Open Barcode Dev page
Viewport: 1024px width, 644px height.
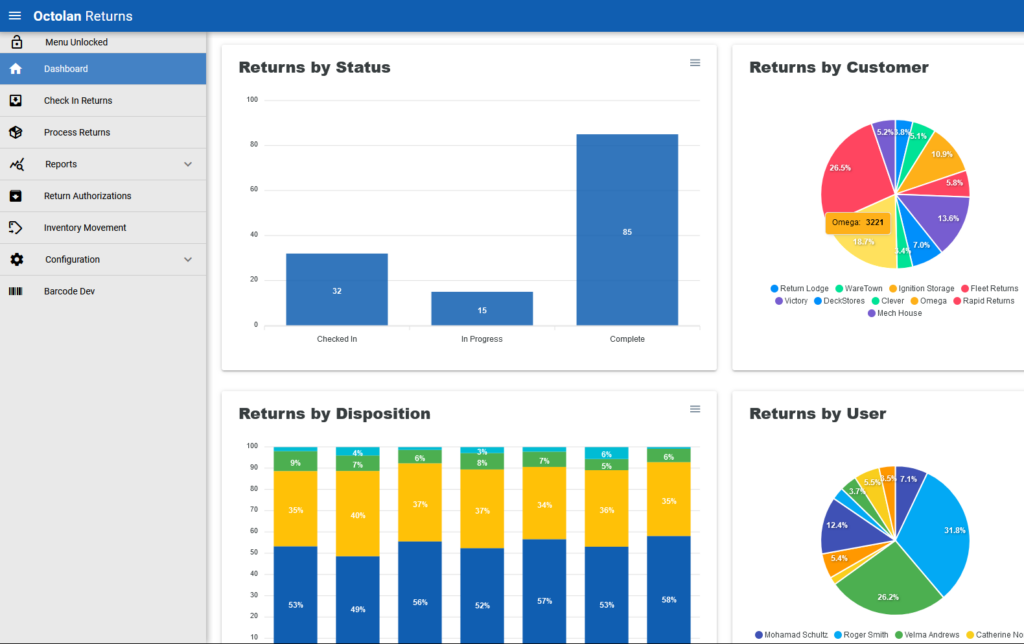[103, 291]
